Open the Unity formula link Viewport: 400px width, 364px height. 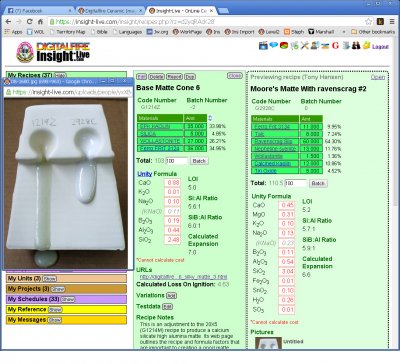(x=144, y=174)
